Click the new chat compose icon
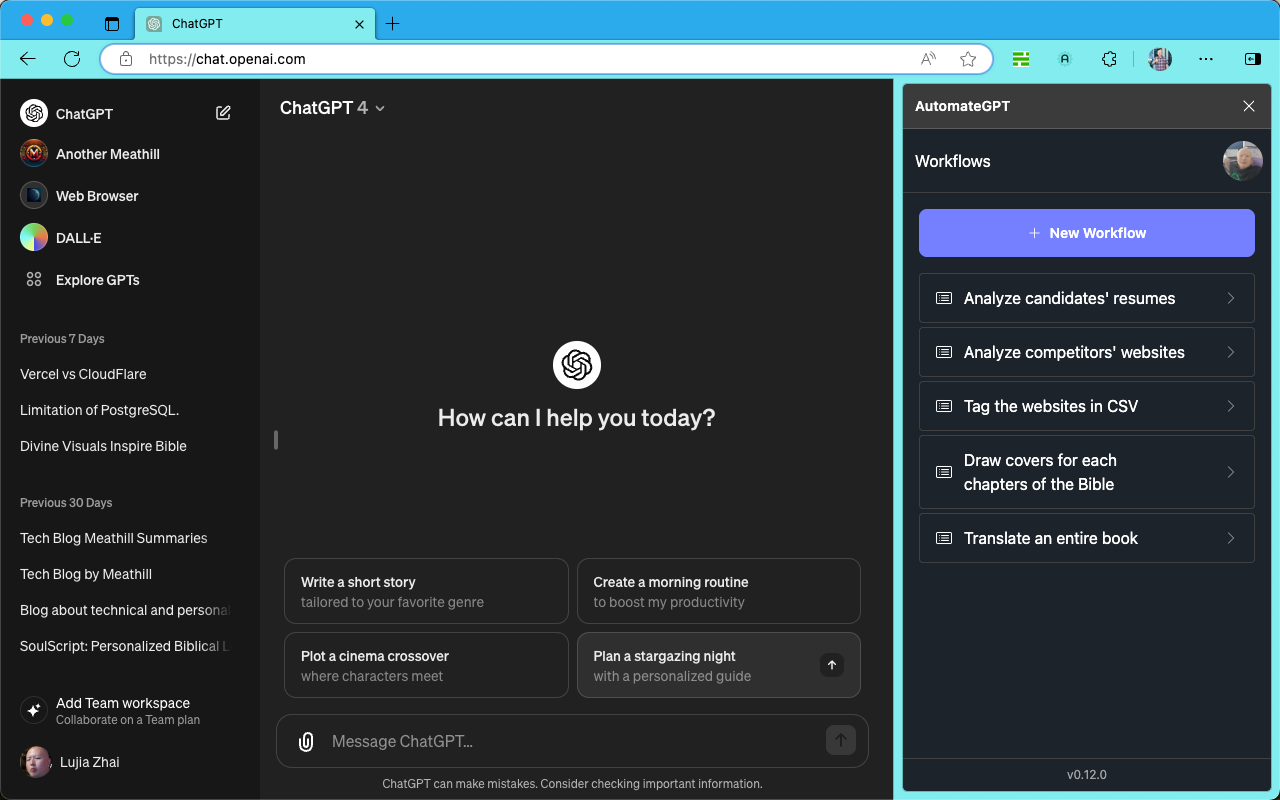This screenshot has width=1280, height=800. (x=223, y=113)
